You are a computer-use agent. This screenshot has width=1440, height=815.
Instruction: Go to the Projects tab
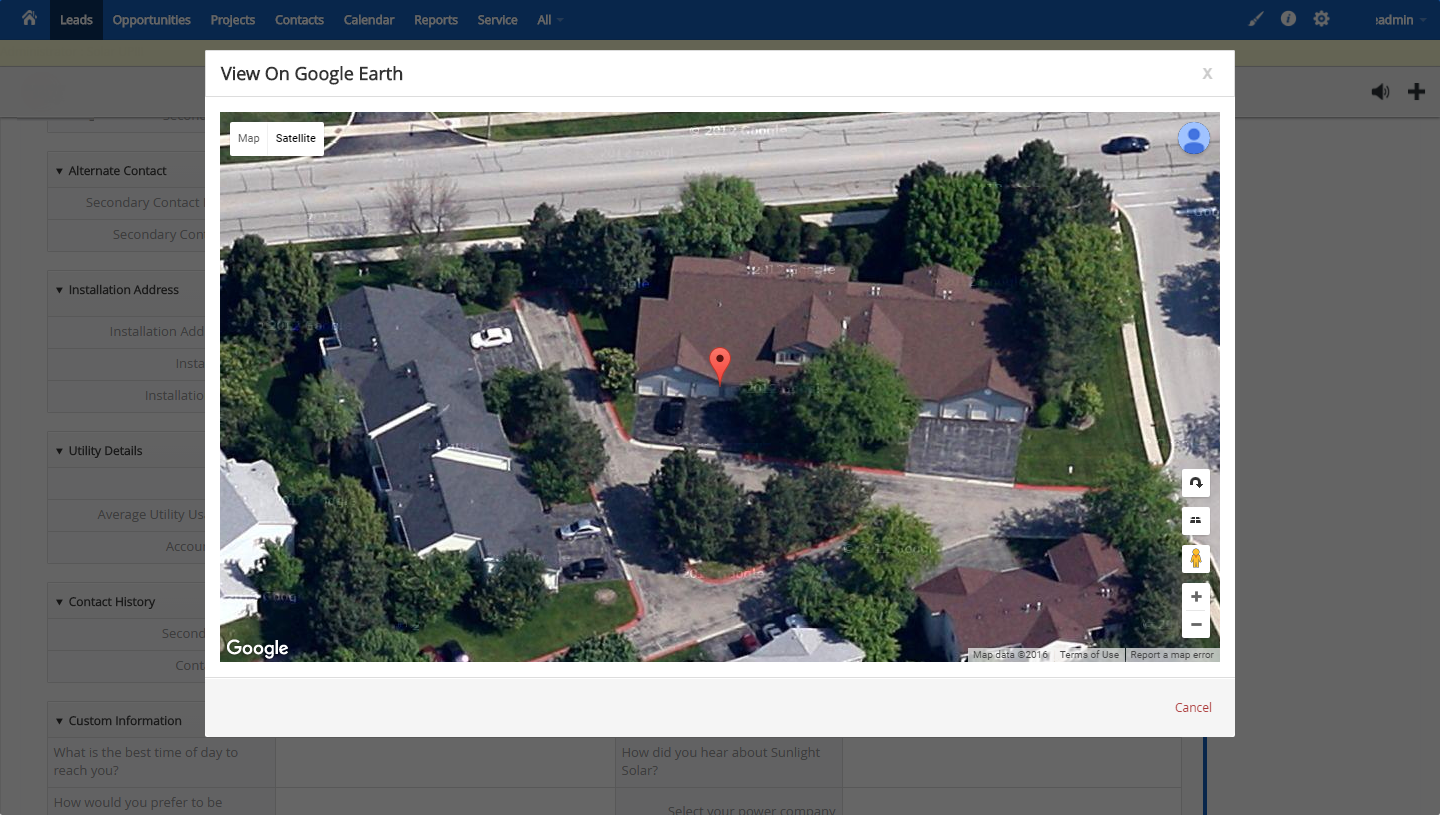(233, 20)
